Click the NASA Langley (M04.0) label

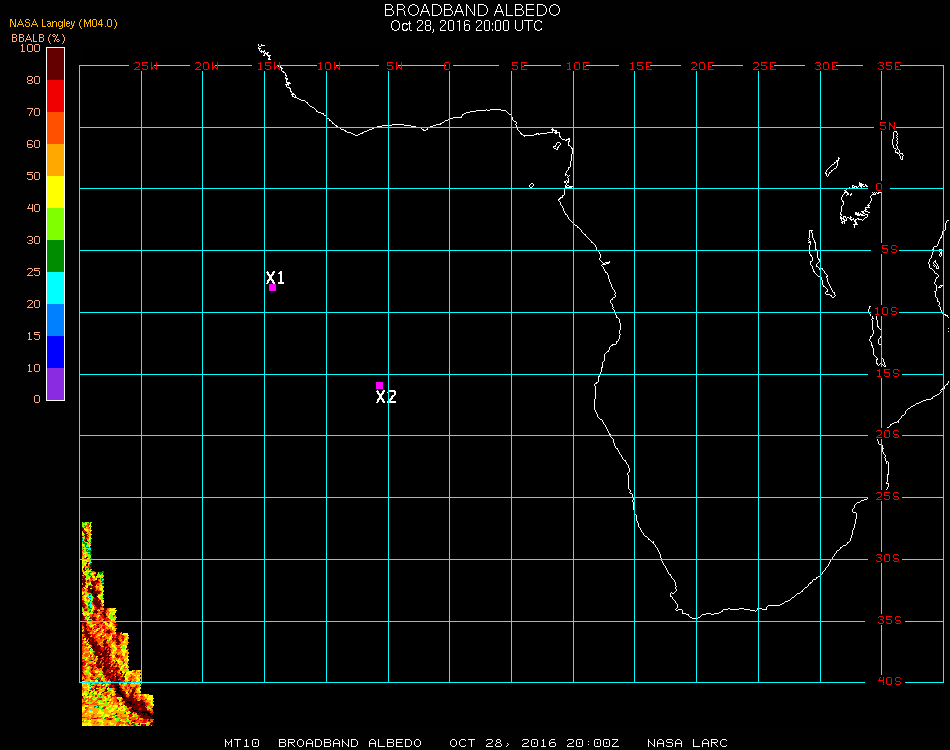point(63,23)
